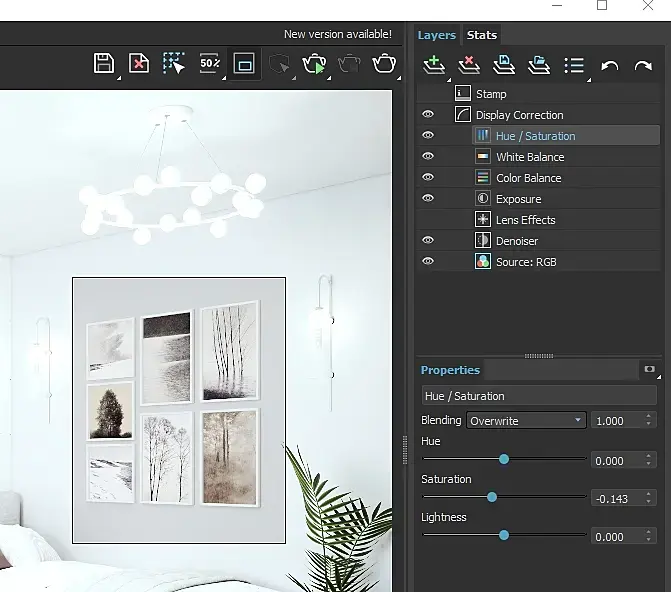Undo the last layer change
The image size is (671, 592).
[x=610, y=66]
